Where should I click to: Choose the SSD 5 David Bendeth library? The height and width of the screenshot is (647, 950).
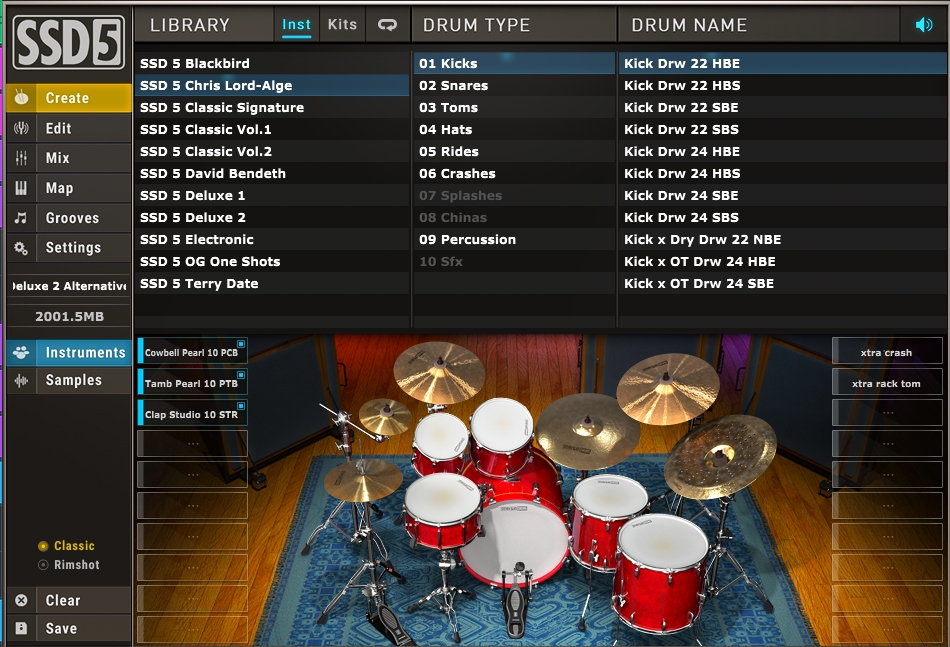point(272,173)
